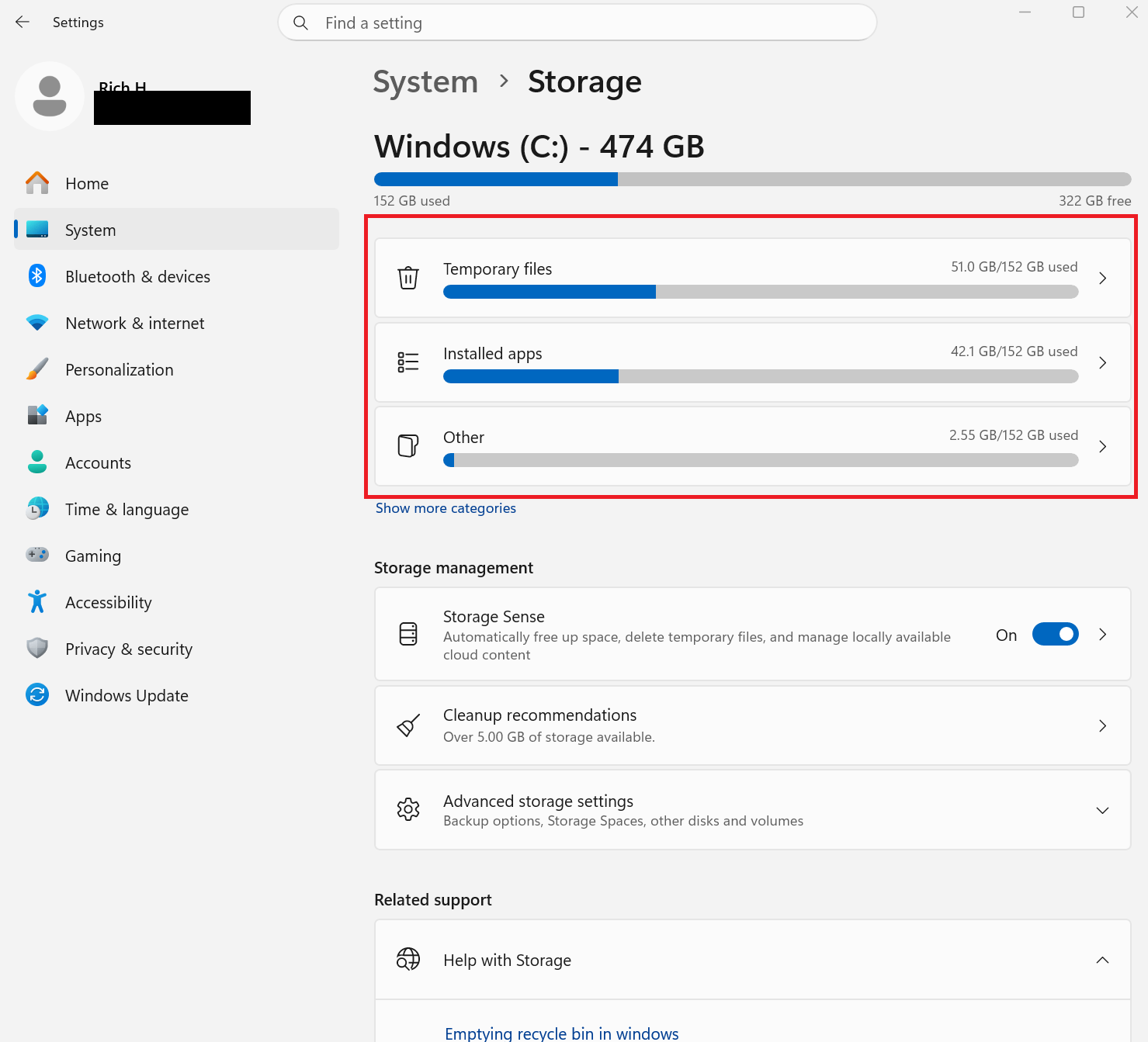Click the 322 GB free label
1148x1042 pixels.
[x=1094, y=201]
